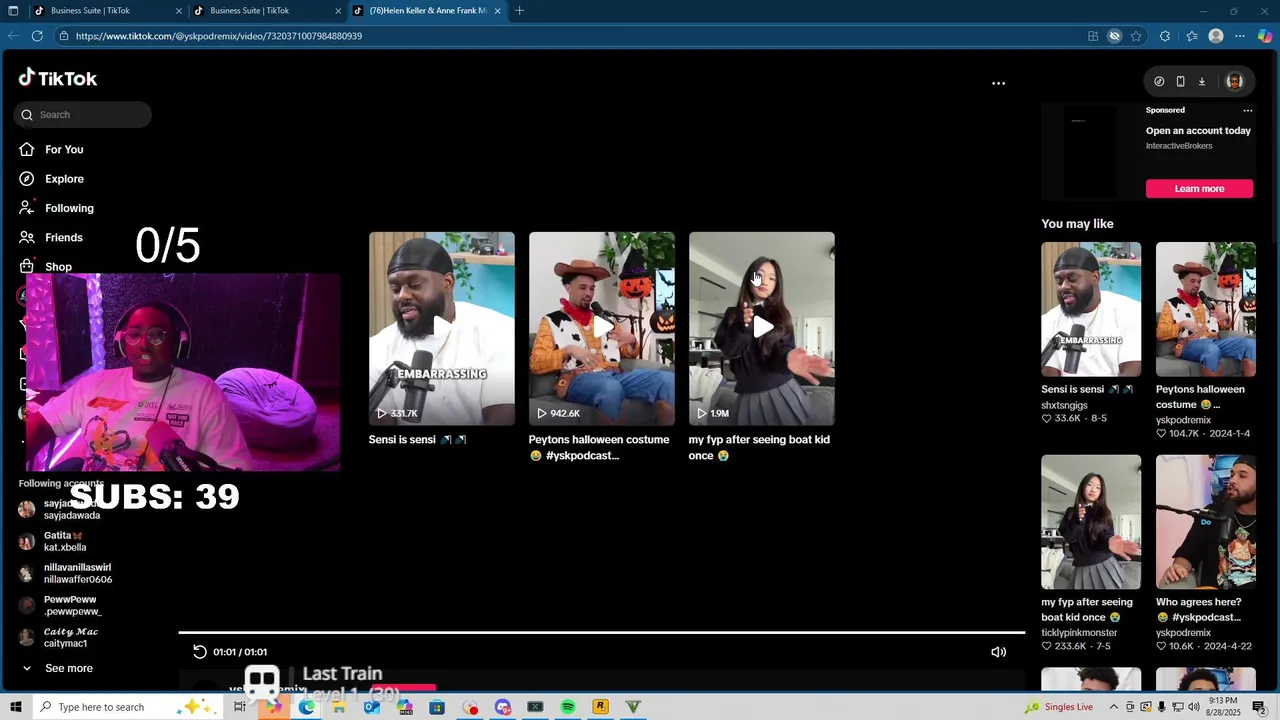Viewport: 1280px width, 720px height.
Task: Open the browser apps grid icon
Action: (x=1093, y=36)
